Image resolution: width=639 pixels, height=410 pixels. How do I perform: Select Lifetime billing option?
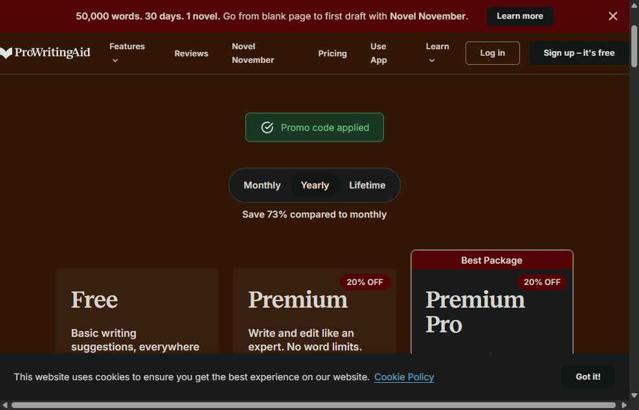click(x=367, y=185)
